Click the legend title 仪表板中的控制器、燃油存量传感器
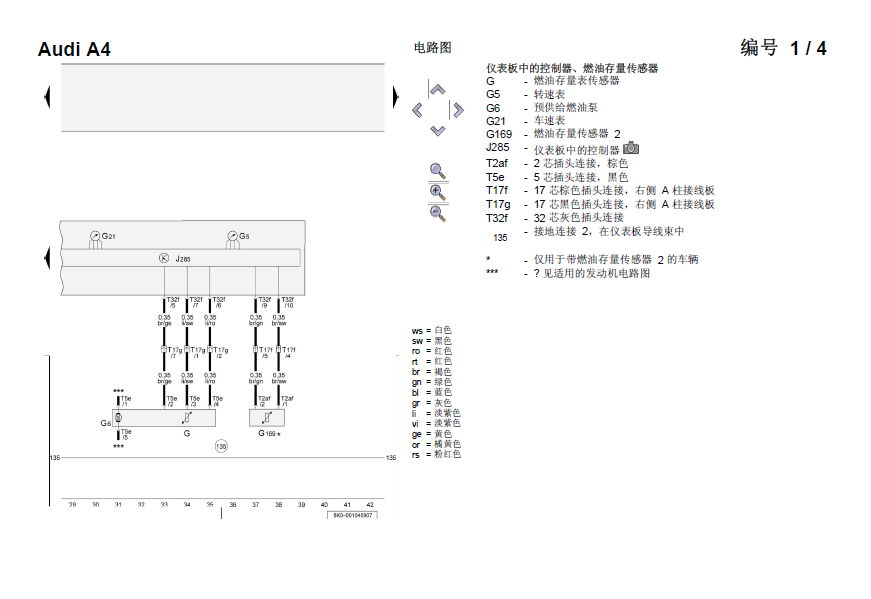871x599 pixels. click(x=572, y=68)
